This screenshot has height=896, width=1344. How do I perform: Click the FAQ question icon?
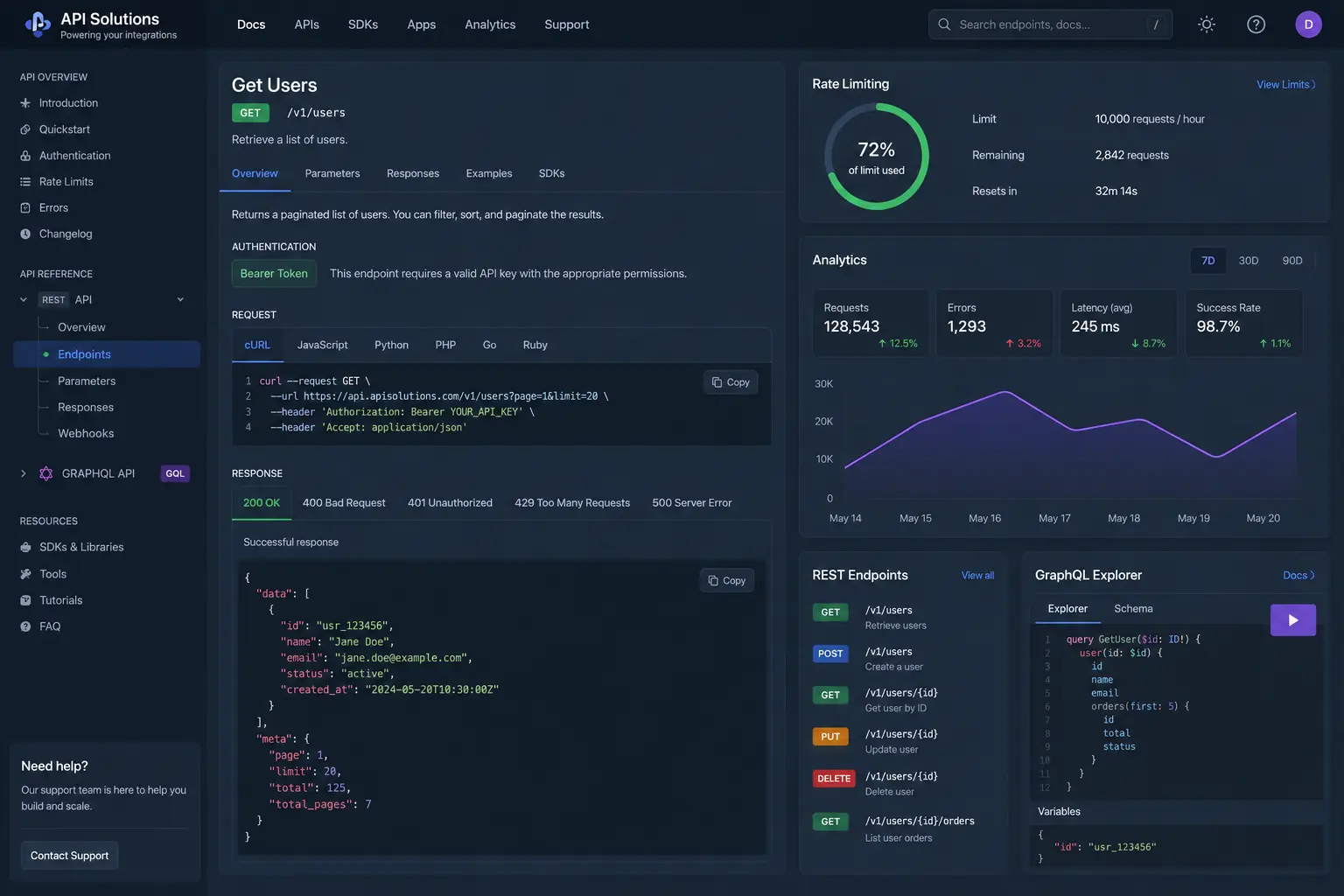pyautogui.click(x=25, y=626)
